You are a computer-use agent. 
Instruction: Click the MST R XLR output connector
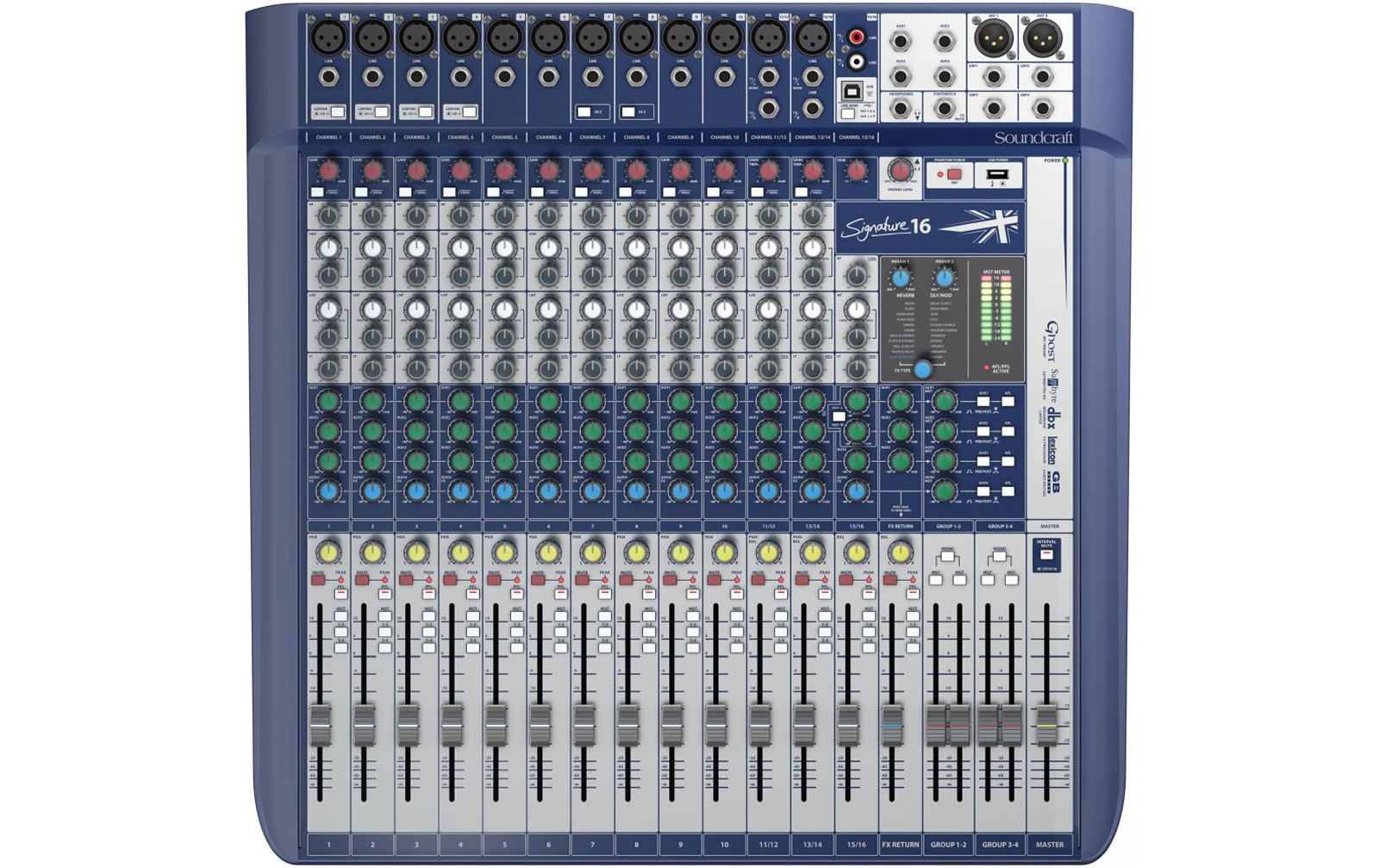point(1042,39)
